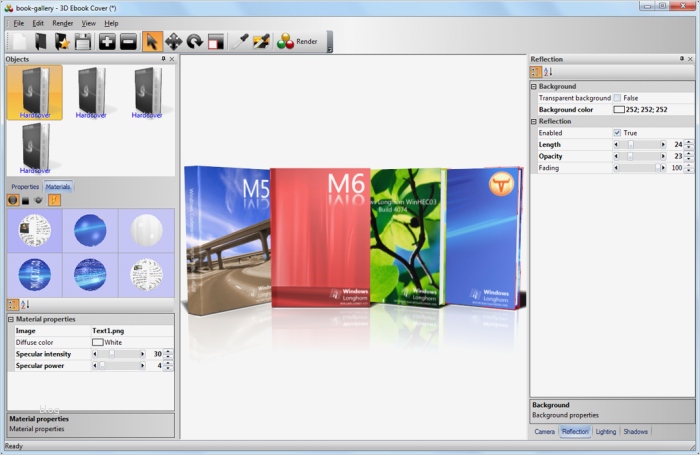
Task: Select the white sphere material
Action: (146, 230)
